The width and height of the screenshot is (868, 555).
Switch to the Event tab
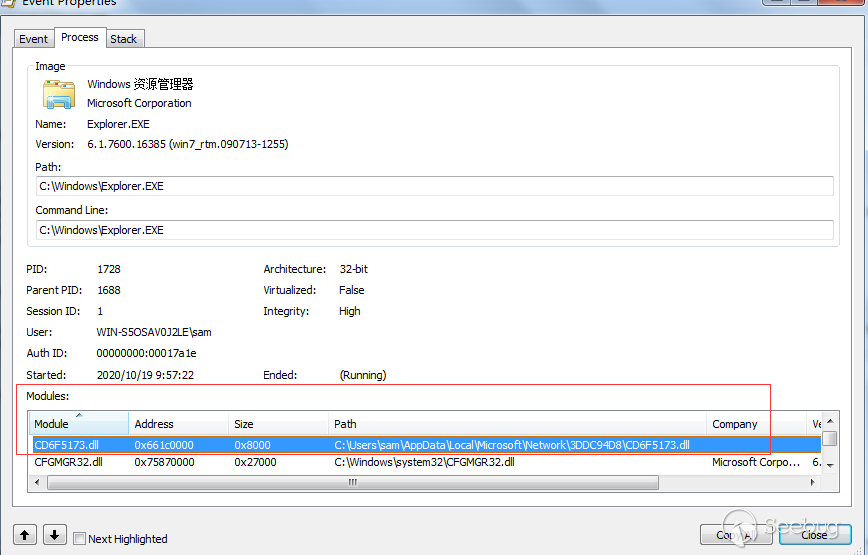pyautogui.click(x=33, y=39)
